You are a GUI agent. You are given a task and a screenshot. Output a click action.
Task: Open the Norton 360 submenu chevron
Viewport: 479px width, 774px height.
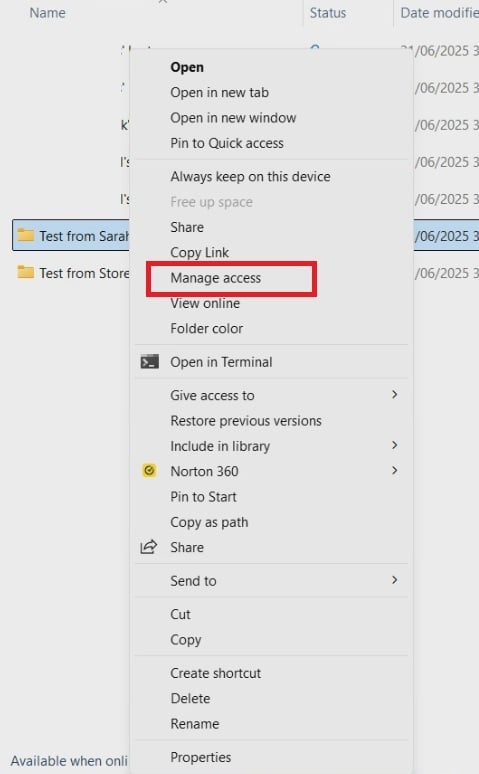[x=394, y=470]
